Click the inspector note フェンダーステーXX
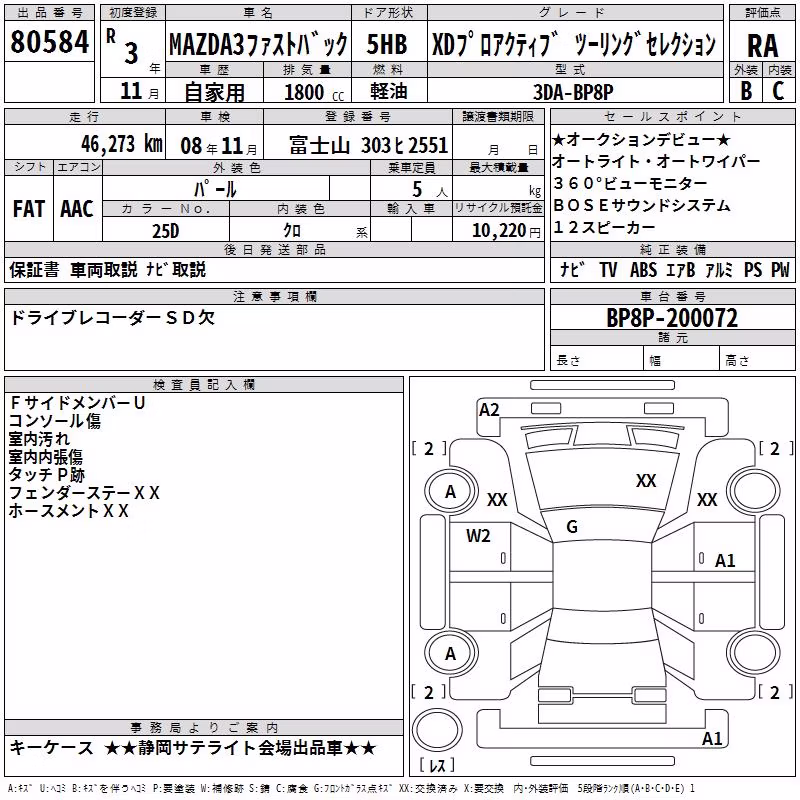The width and height of the screenshot is (800, 800). pyautogui.click(x=84, y=492)
